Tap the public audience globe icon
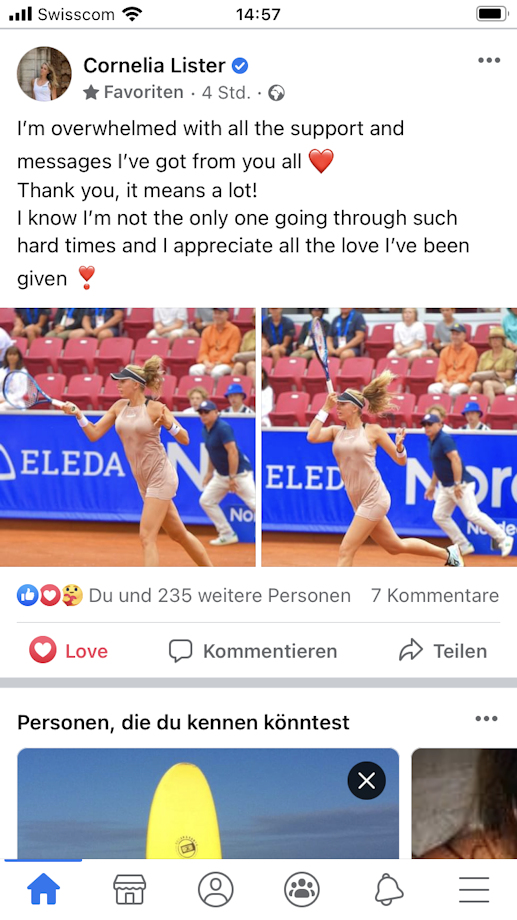The width and height of the screenshot is (517, 920). tap(276, 93)
